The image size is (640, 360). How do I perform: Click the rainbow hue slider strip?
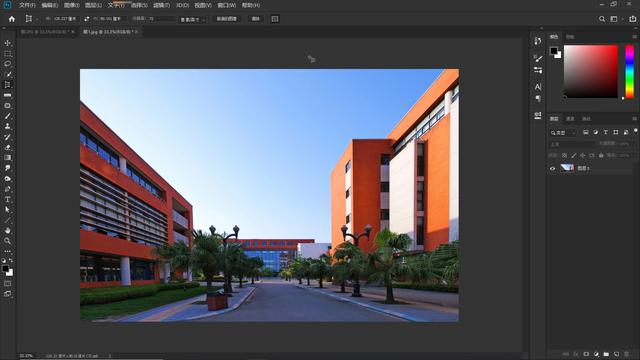tap(630, 71)
